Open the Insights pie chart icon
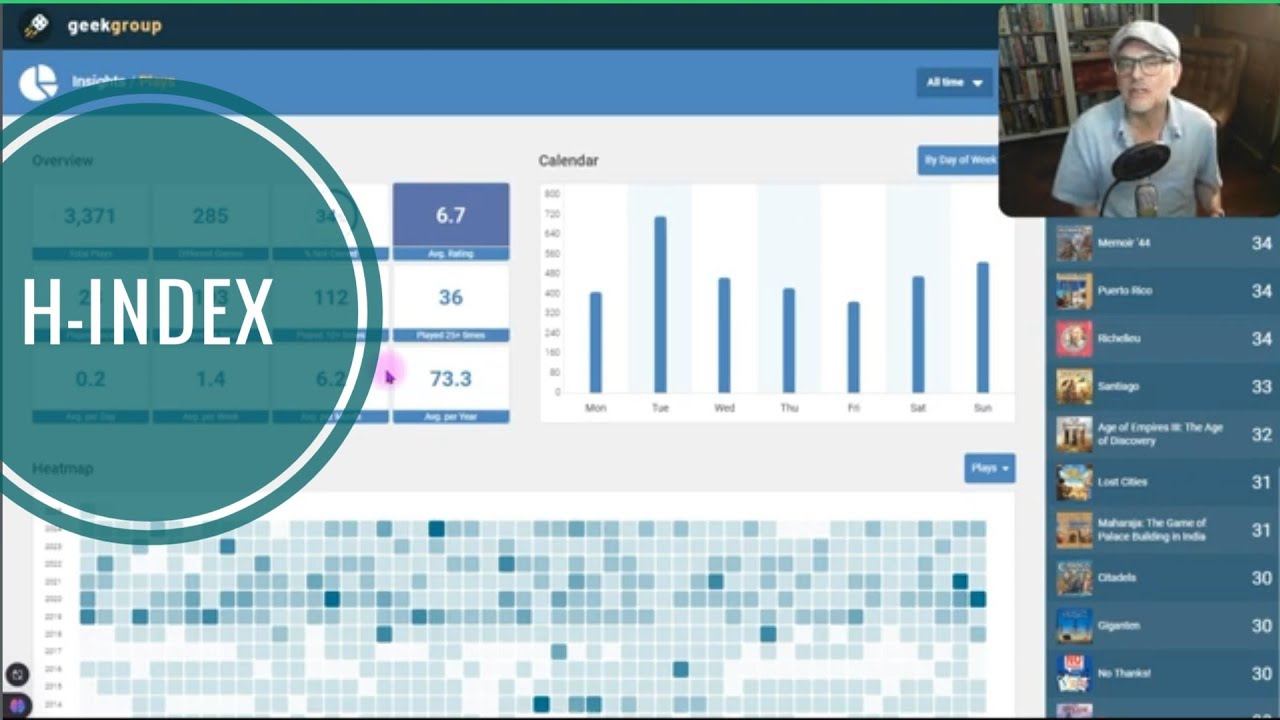The image size is (1280, 720). click(38, 83)
